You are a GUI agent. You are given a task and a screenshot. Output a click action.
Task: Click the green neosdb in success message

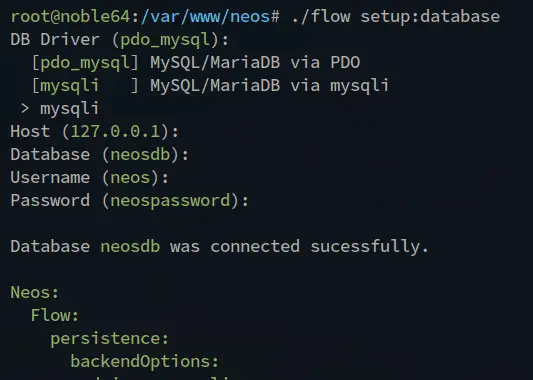coord(130,246)
